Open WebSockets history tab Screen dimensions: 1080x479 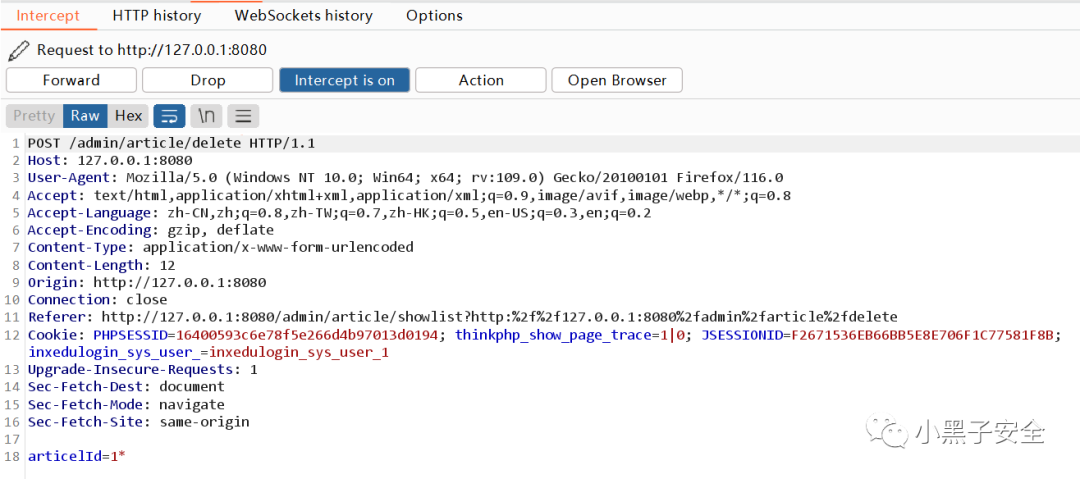[304, 15]
